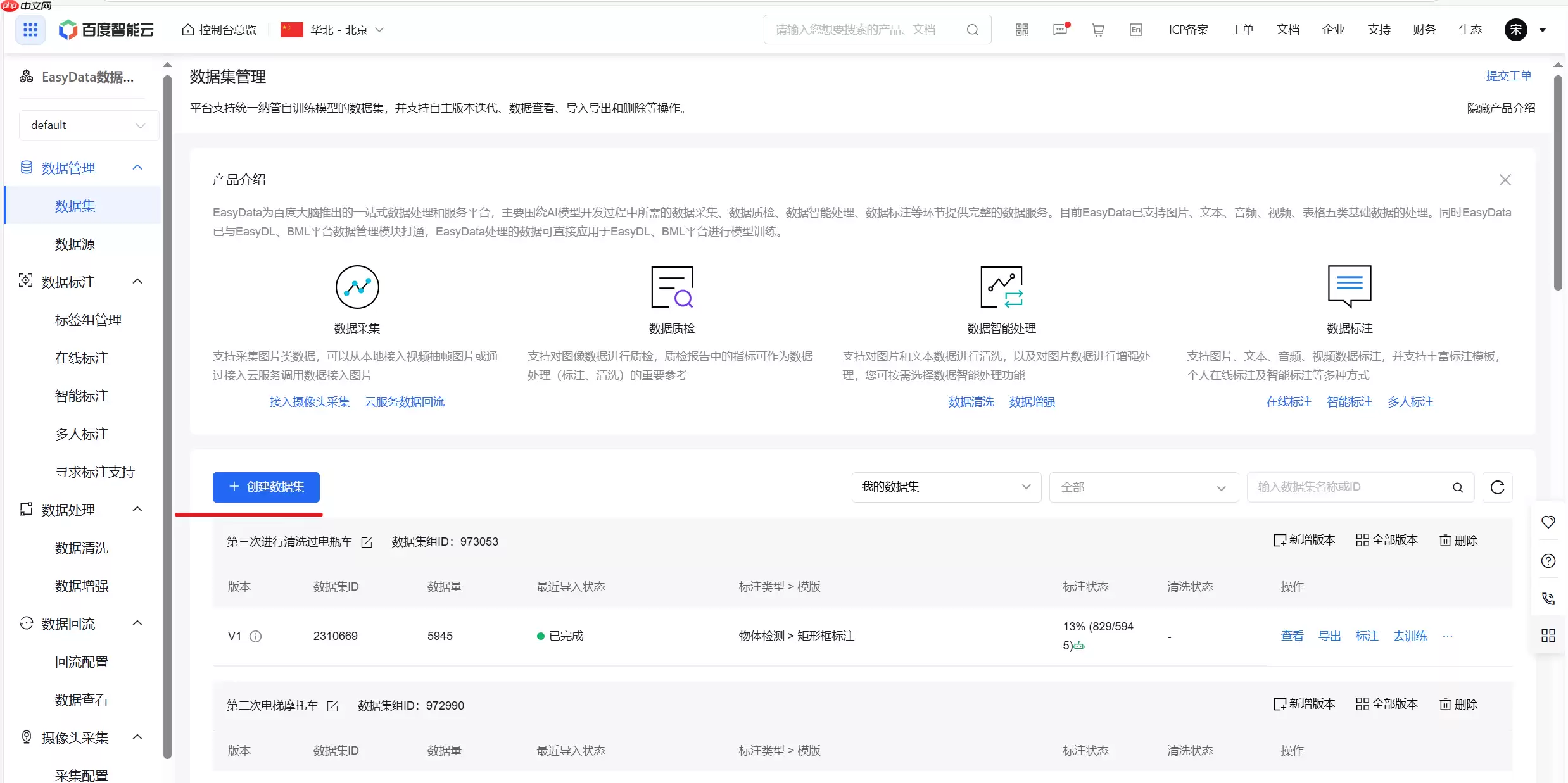Collapse the 数据标注 sidebar section

137,280
